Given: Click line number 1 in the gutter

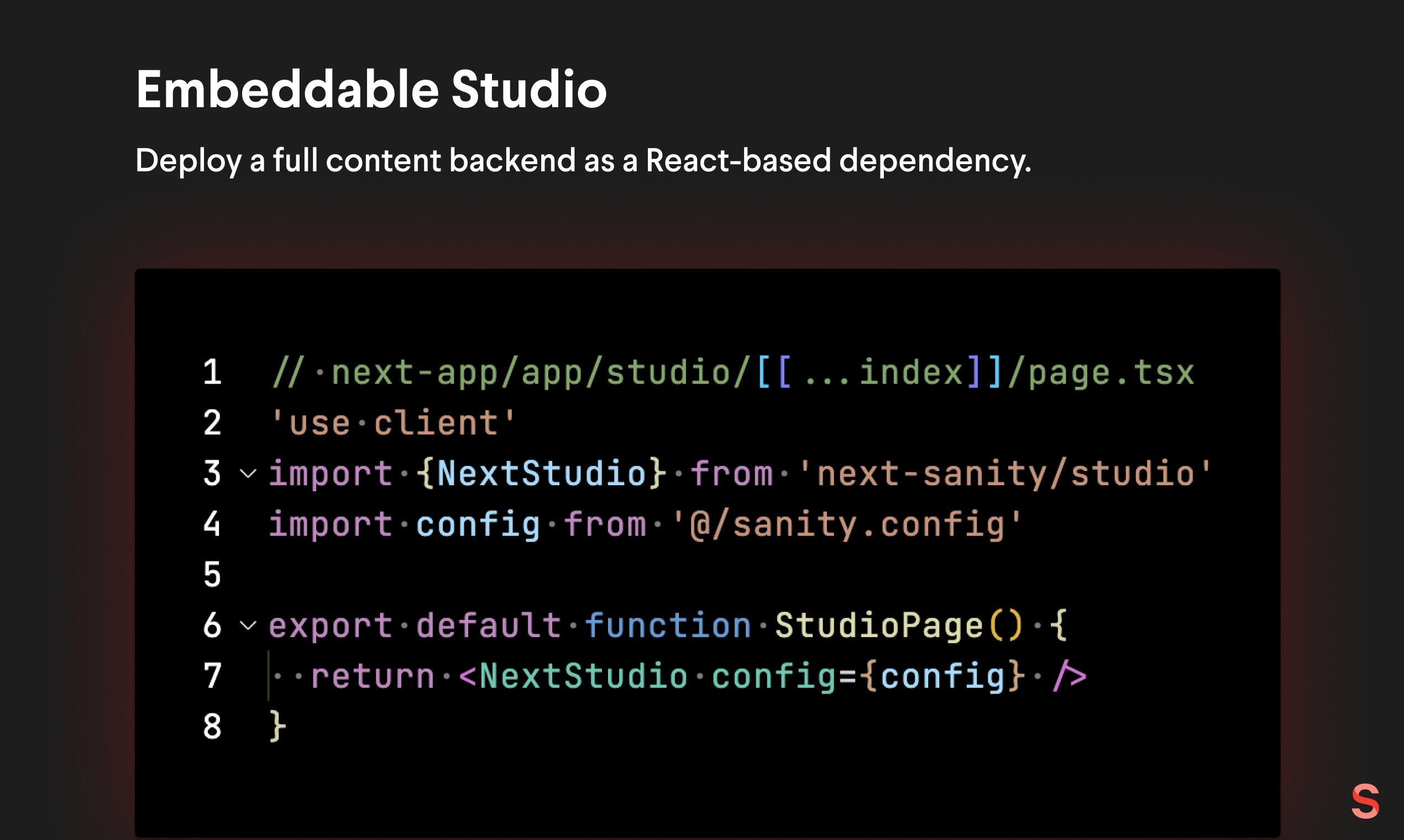Looking at the screenshot, I should (x=212, y=372).
